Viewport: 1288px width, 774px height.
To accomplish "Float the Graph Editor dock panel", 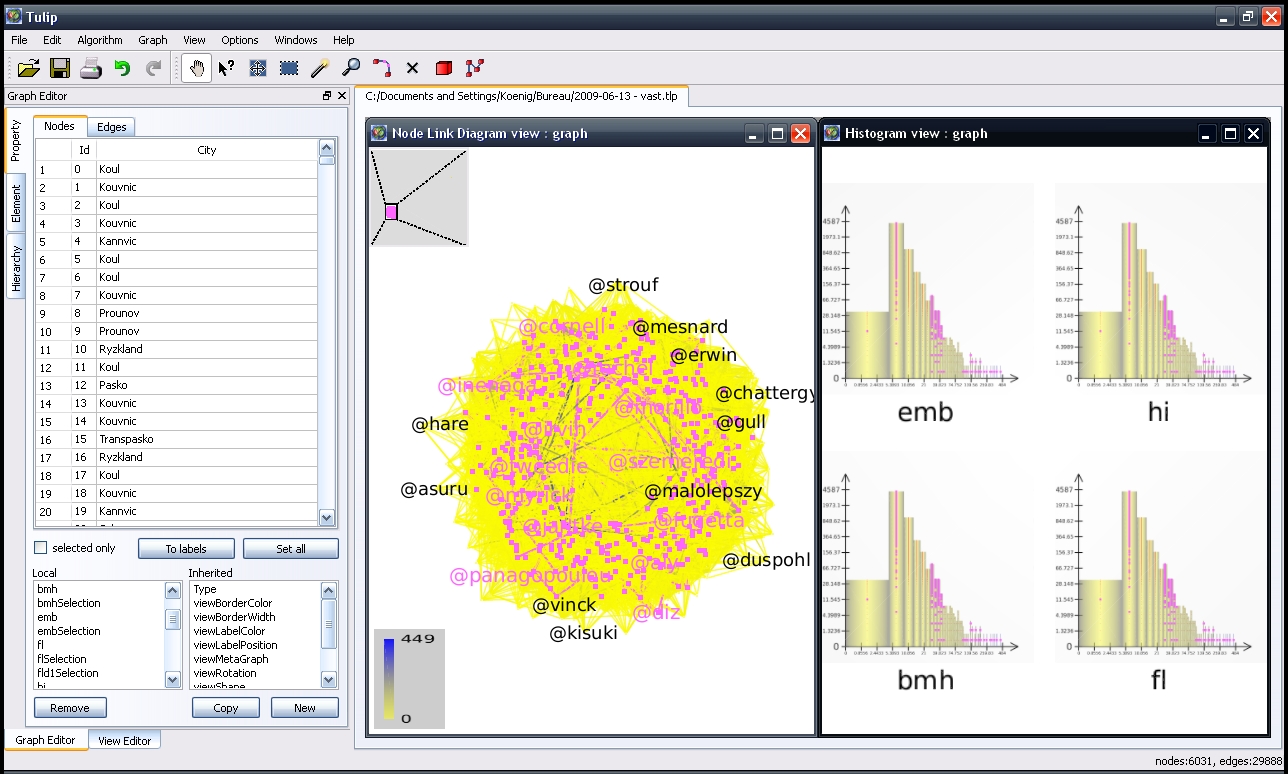I will [327, 96].
